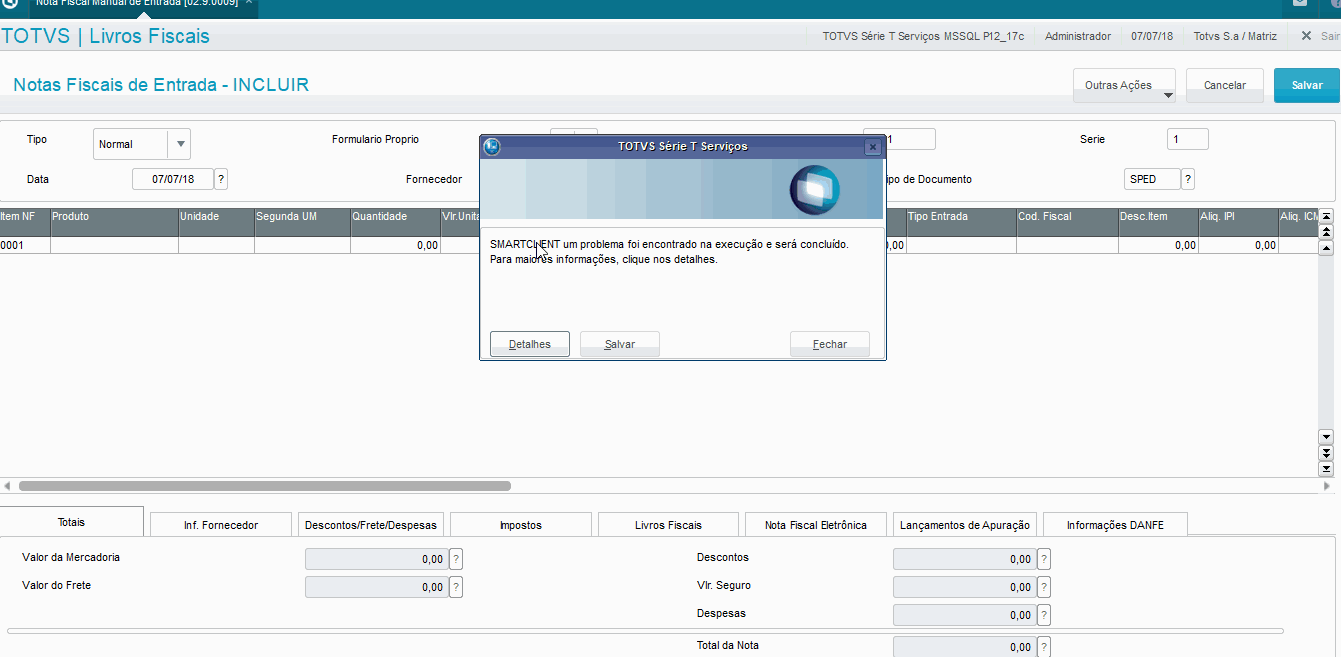Click the horizontal grid scrollbar thumb
This screenshot has width=1341, height=657.
tap(265, 486)
